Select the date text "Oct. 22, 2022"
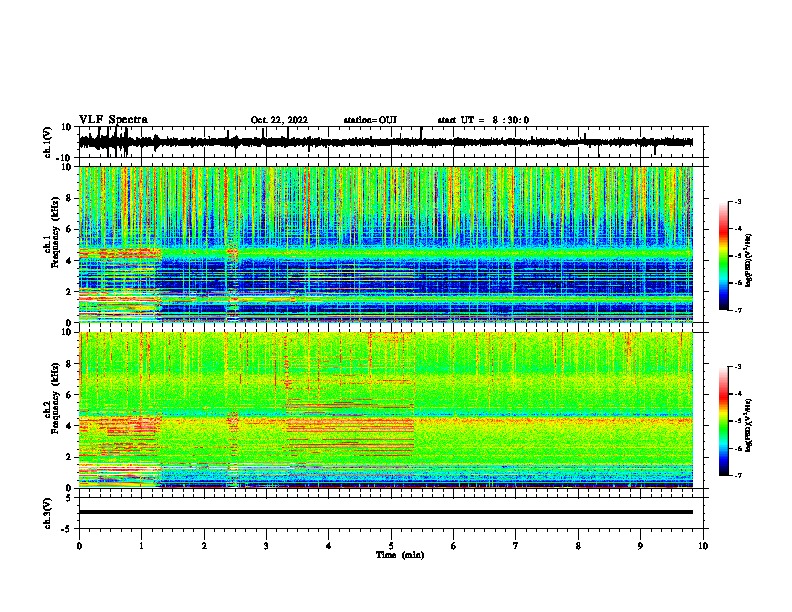The height and width of the screenshot is (612, 792). click(279, 120)
